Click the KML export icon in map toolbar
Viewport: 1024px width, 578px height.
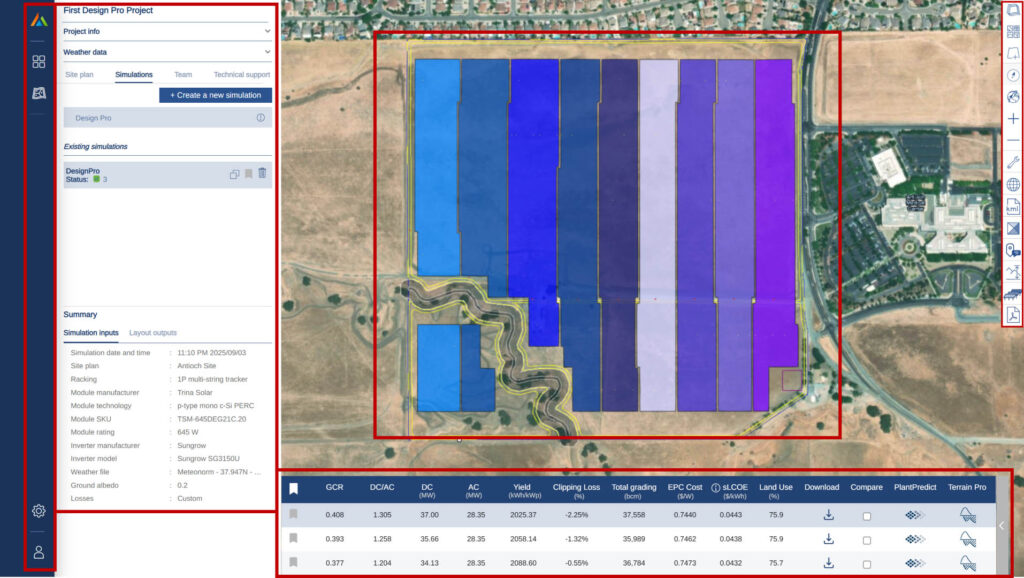[1013, 207]
